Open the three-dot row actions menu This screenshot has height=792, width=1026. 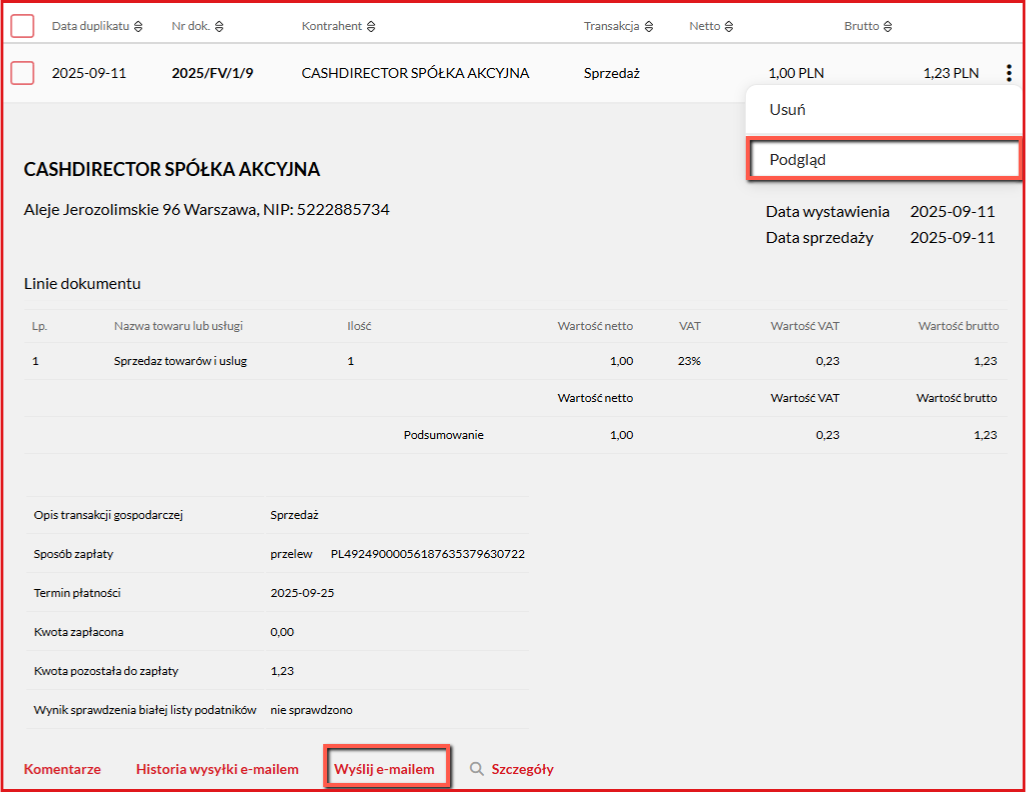point(1009,73)
